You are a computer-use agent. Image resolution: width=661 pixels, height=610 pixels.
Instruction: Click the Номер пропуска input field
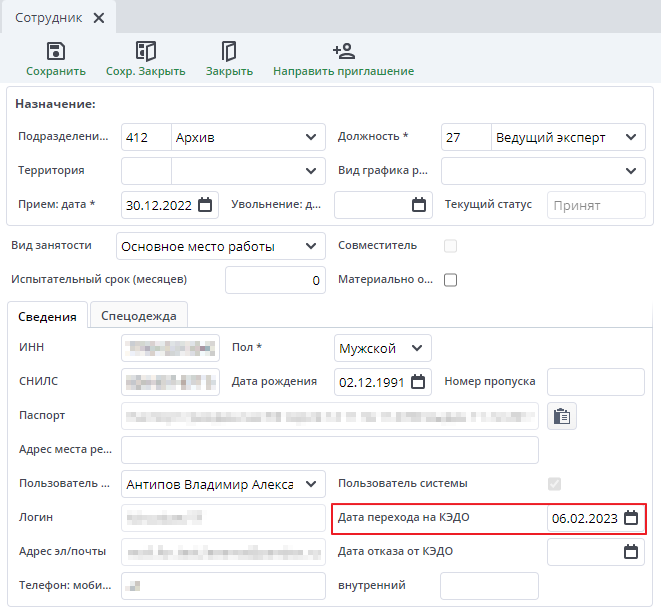click(596, 382)
